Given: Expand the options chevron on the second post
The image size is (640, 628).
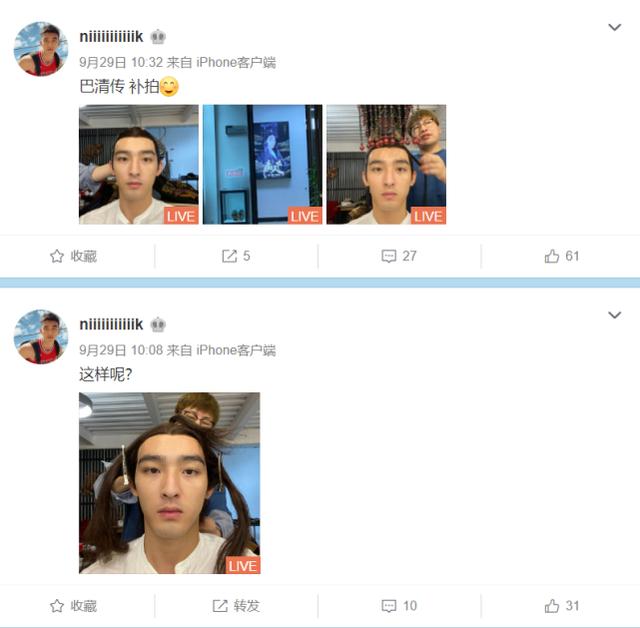Looking at the screenshot, I should (x=615, y=315).
